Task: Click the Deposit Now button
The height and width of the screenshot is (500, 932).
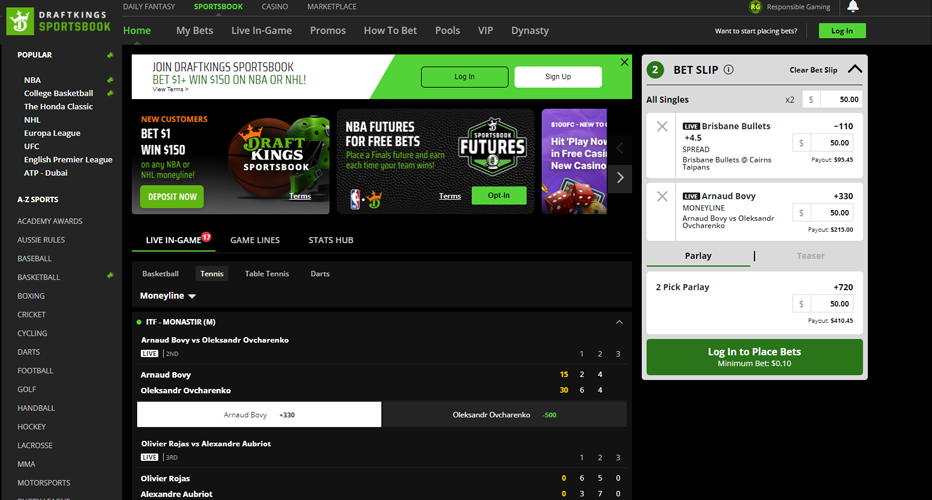Action: [x=172, y=197]
